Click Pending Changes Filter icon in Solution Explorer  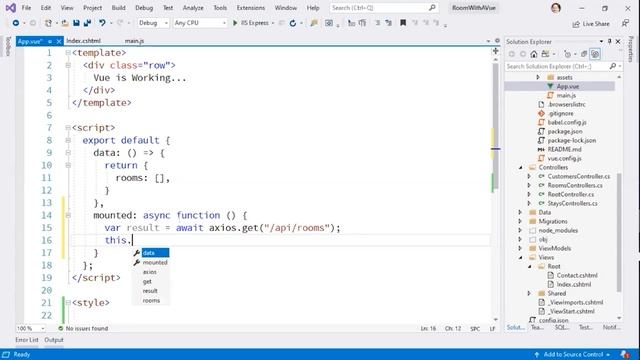click(567, 54)
